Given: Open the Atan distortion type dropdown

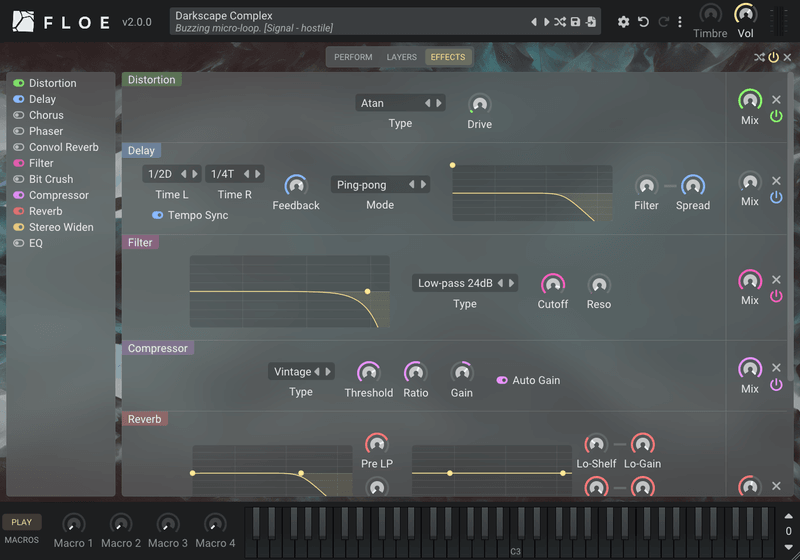Looking at the screenshot, I should coord(401,103).
